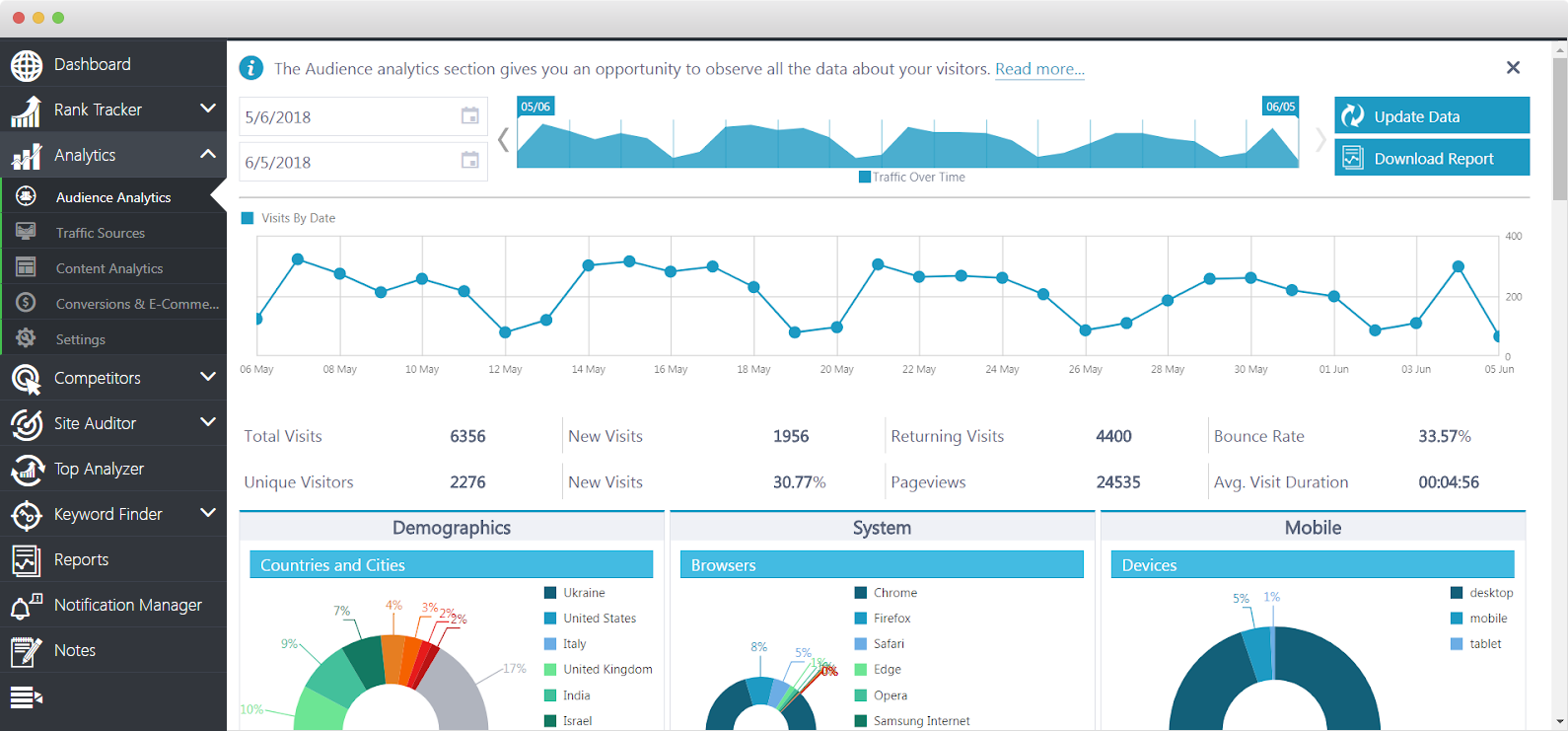This screenshot has height=731, width=1568.
Task: Select the Bounce Rate 33.57% value
Action: tap(1445, 436)
